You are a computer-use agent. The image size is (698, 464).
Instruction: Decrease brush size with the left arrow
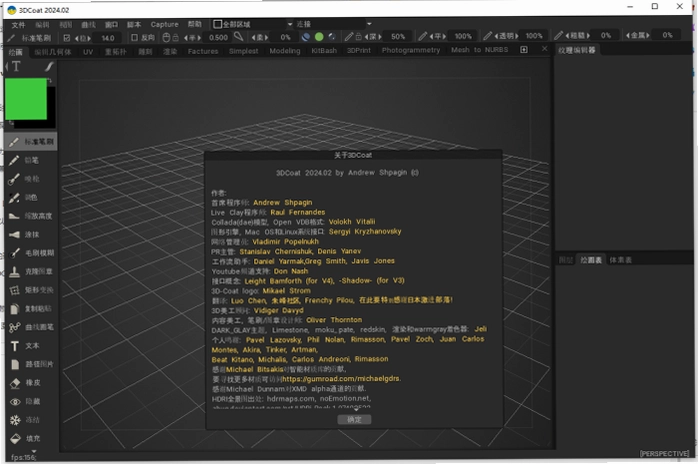click(77, 38)
